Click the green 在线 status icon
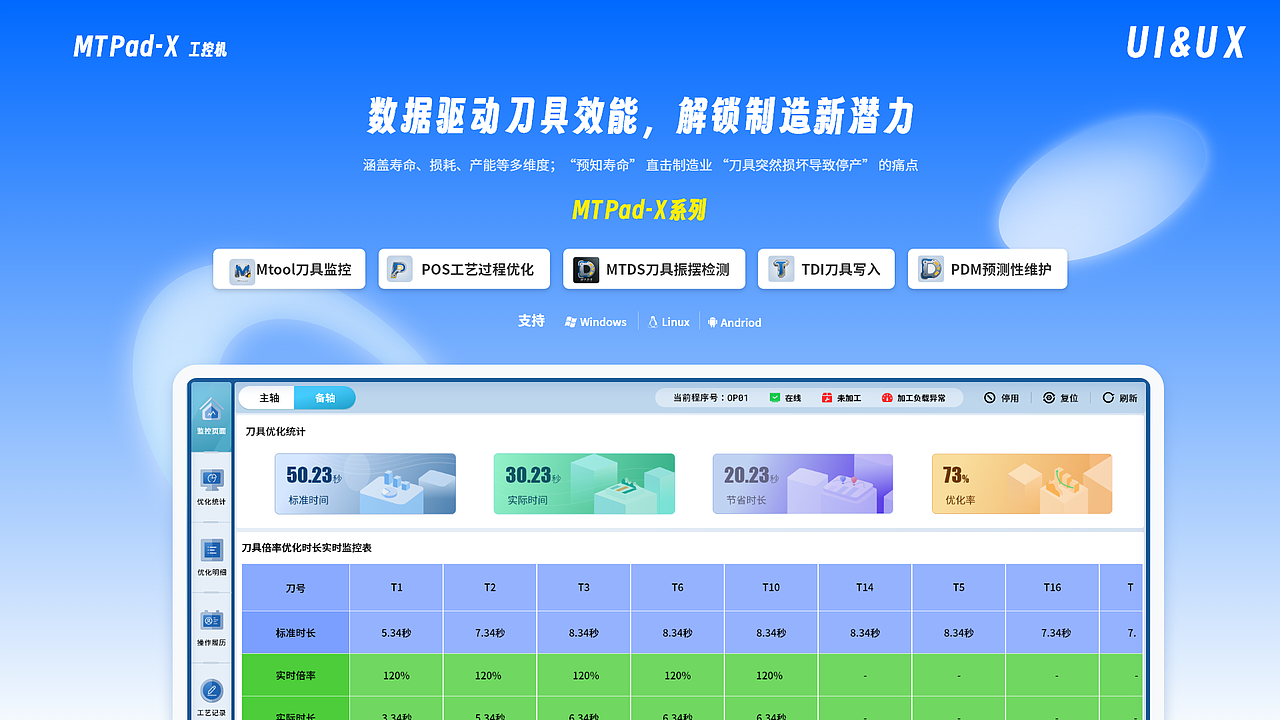This screenshot has height=720, width=1280. pos(775,397)
